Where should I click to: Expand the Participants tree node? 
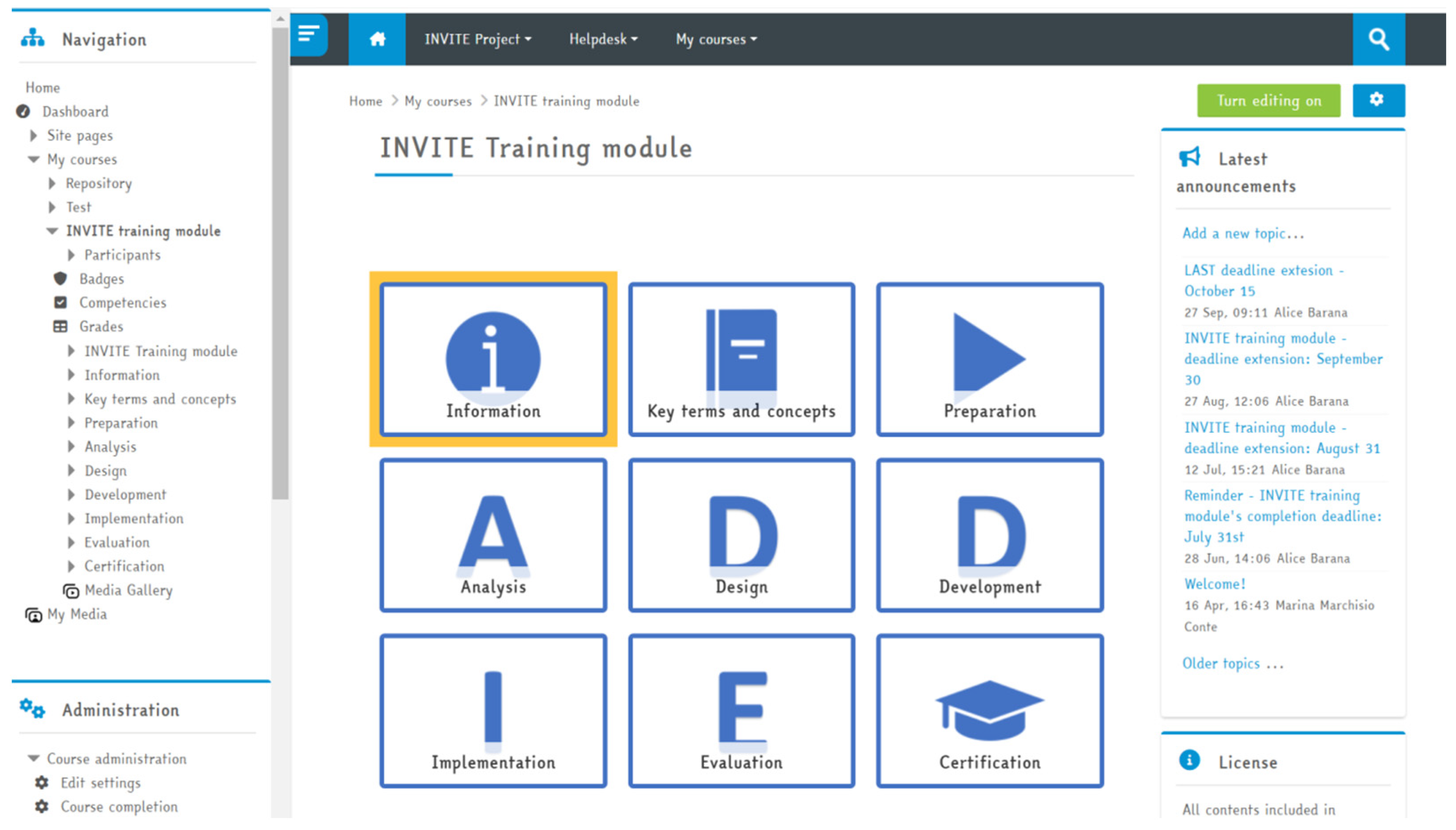pyautogui.click(x=71, y=255)
